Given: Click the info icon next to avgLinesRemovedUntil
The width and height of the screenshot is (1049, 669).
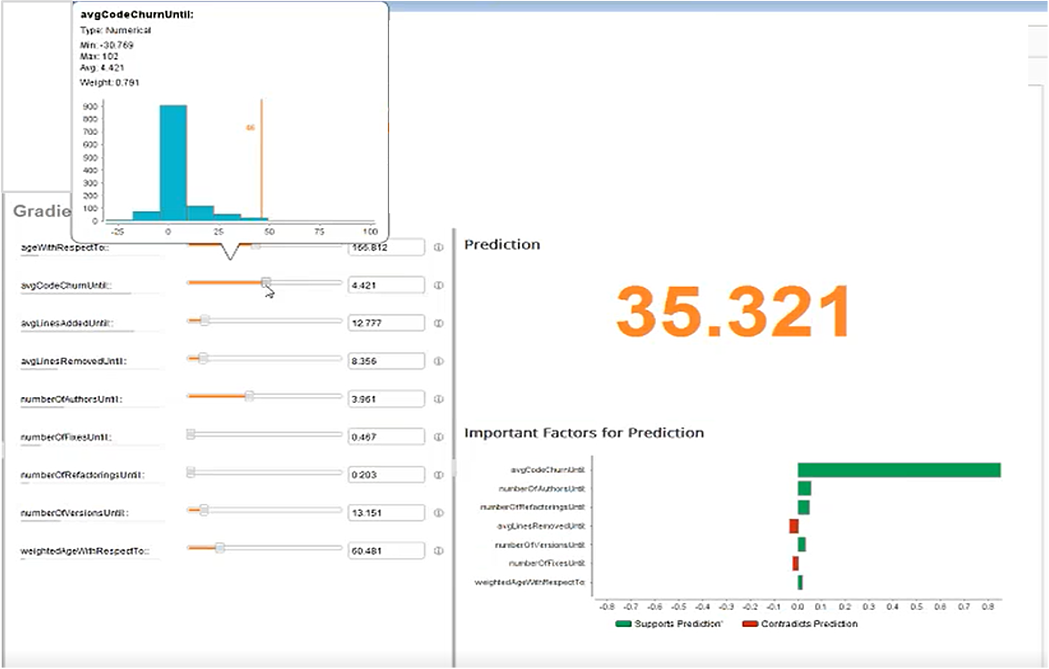Looking at the screenshot, I should pyautogui.click(x=438, y=360).
